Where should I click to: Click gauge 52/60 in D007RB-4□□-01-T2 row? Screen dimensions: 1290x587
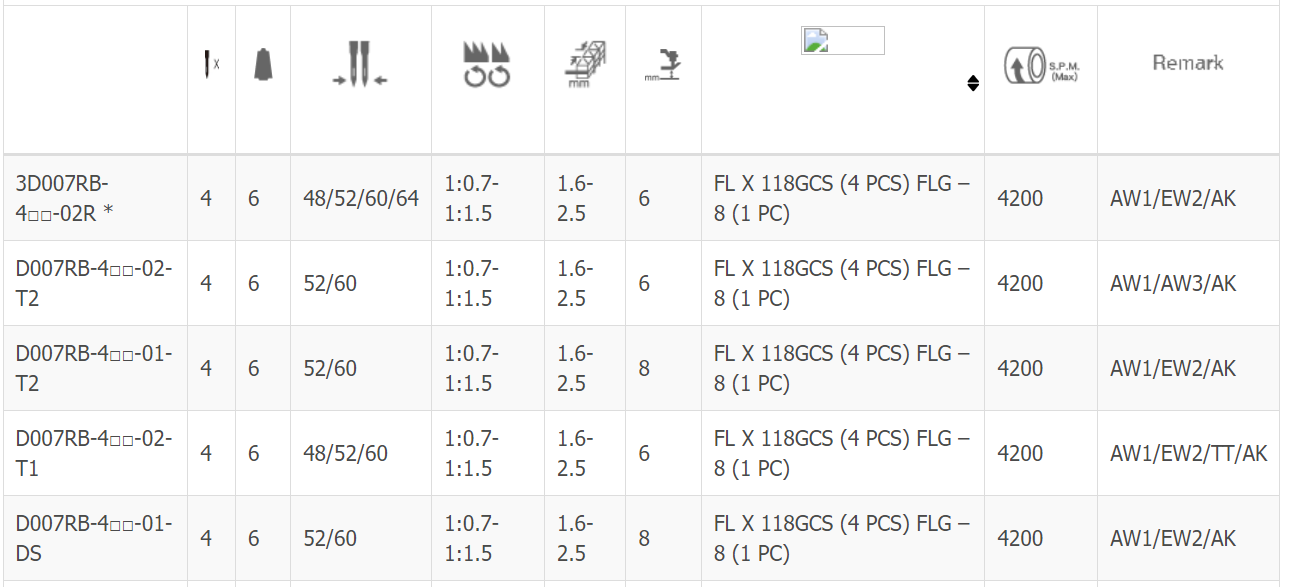click(x=330, y=368)
